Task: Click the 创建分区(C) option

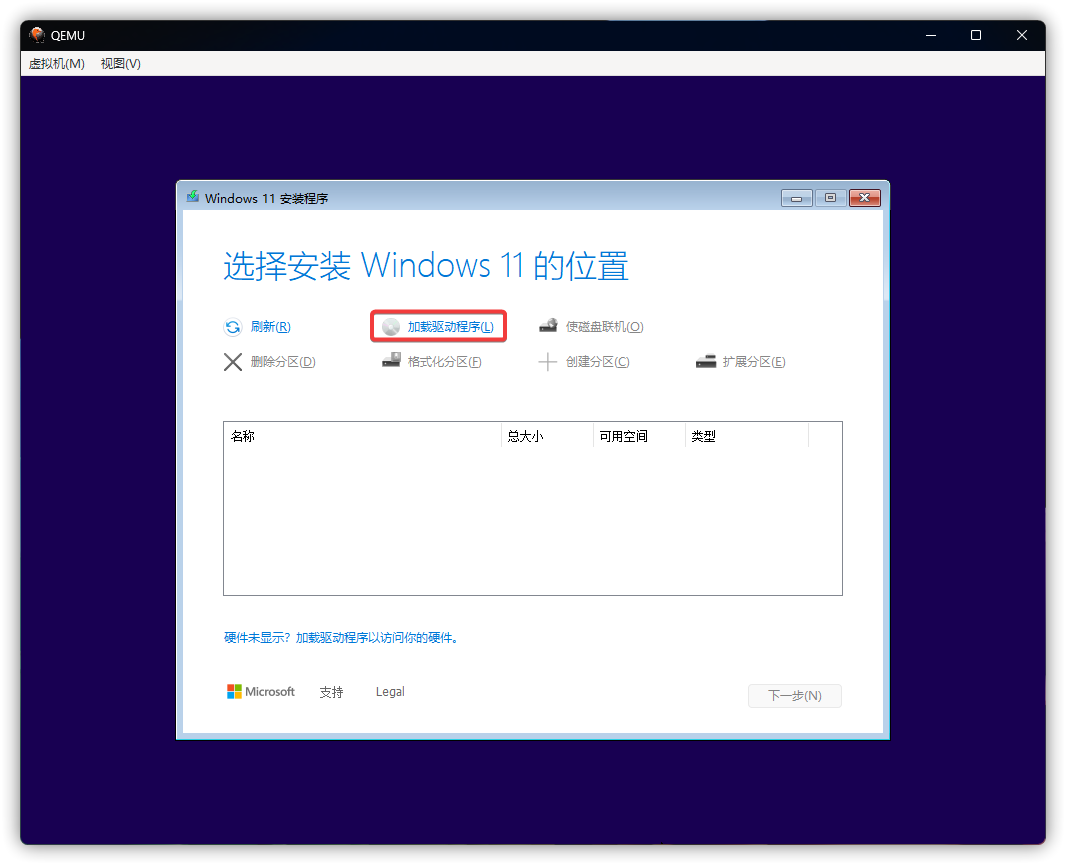Action: click(x=598, y=362)
